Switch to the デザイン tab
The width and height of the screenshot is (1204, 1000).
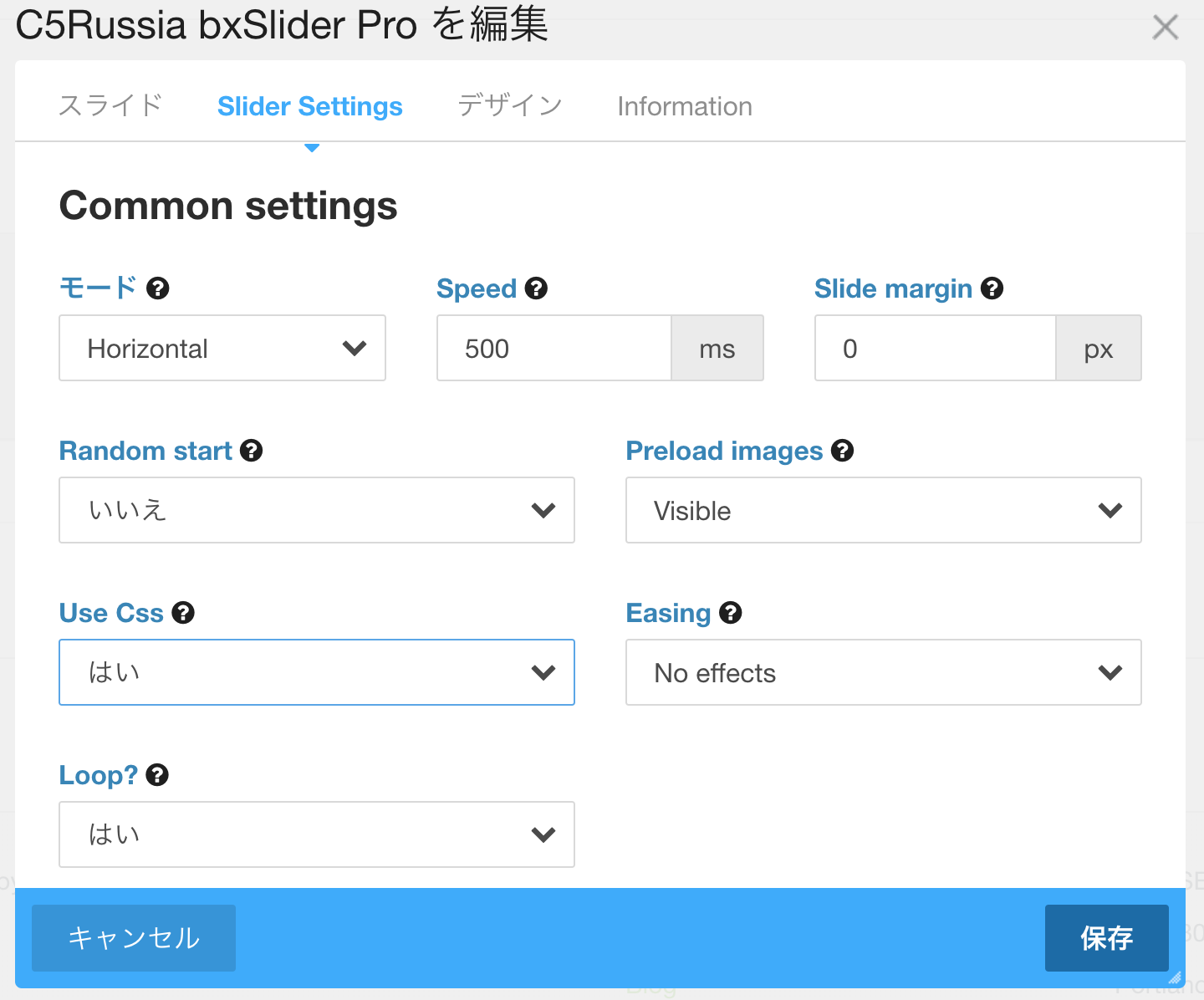[510, 106]
